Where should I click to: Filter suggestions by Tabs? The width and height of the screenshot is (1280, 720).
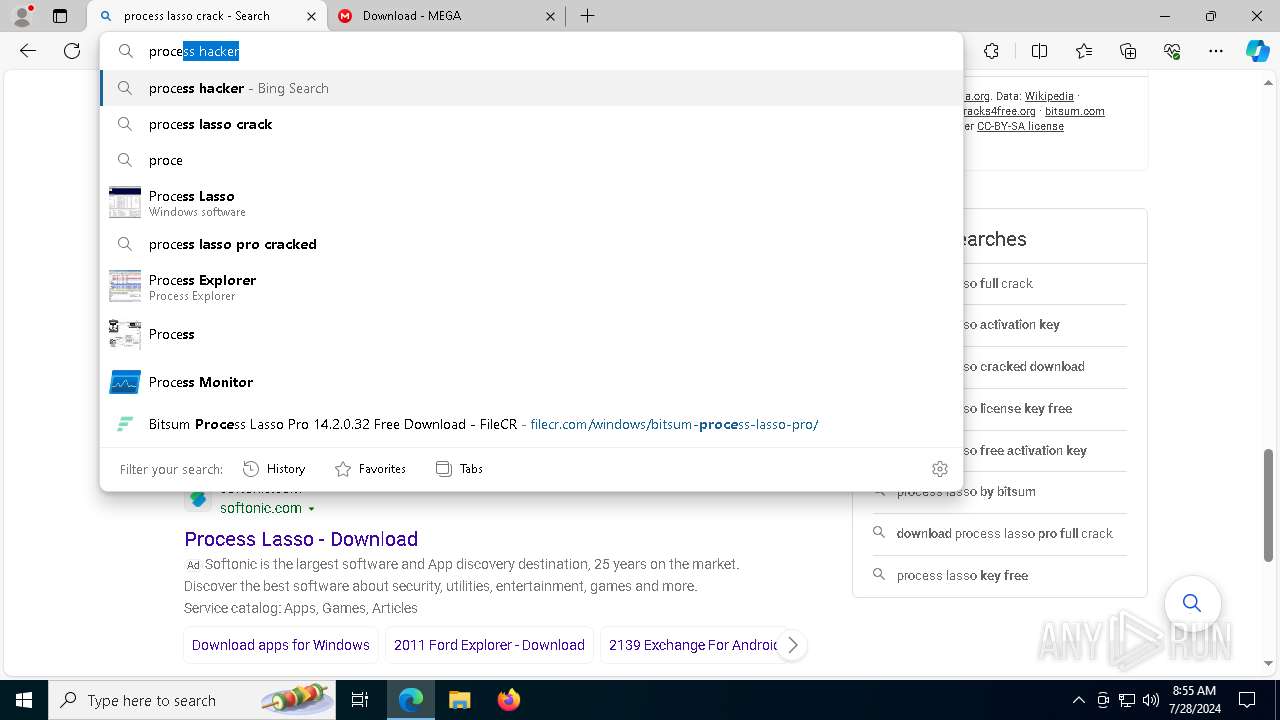coord(459,469)
